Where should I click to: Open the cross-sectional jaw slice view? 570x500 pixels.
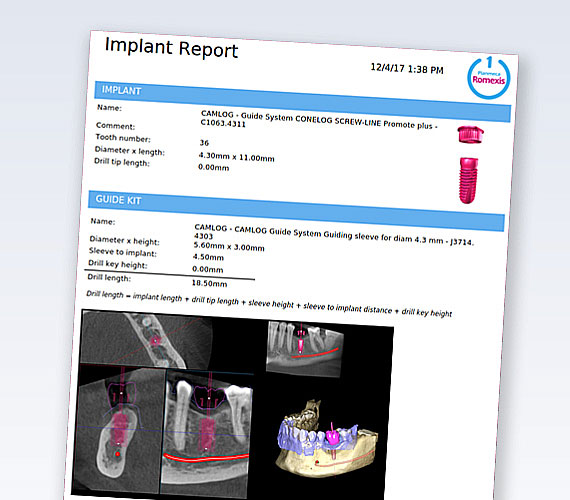pyautogui.click(x=120, y=429)
